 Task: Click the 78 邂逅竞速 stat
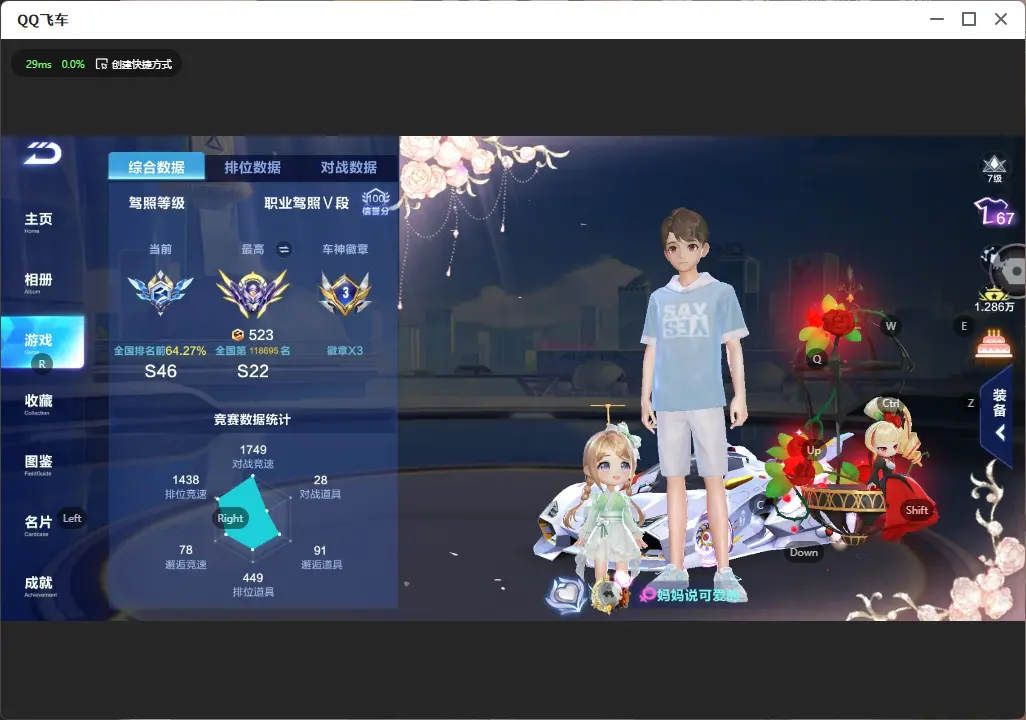(x=186, y=556)
